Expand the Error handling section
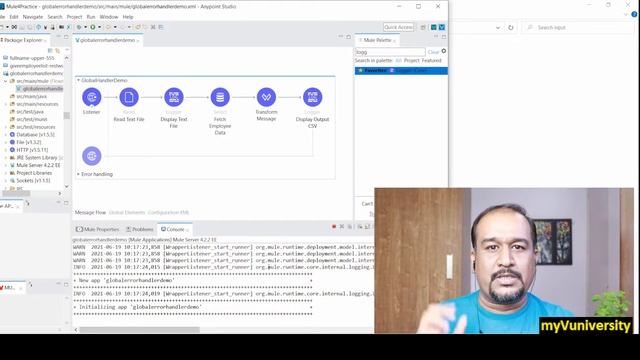The width and height of the screenshot is (640, 360). (78, 174)
